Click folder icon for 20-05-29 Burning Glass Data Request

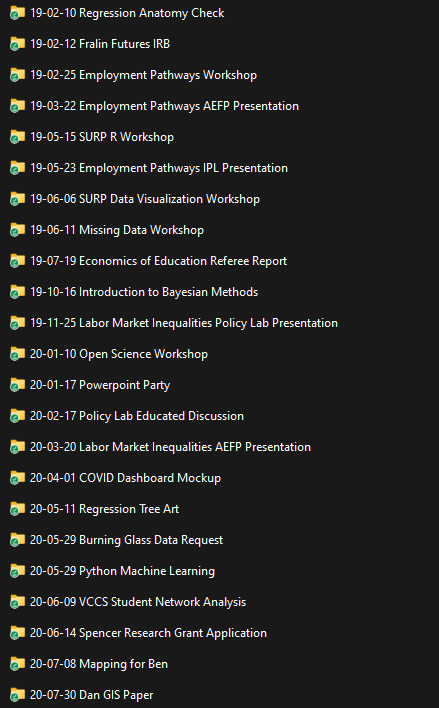tap(17, 540)
